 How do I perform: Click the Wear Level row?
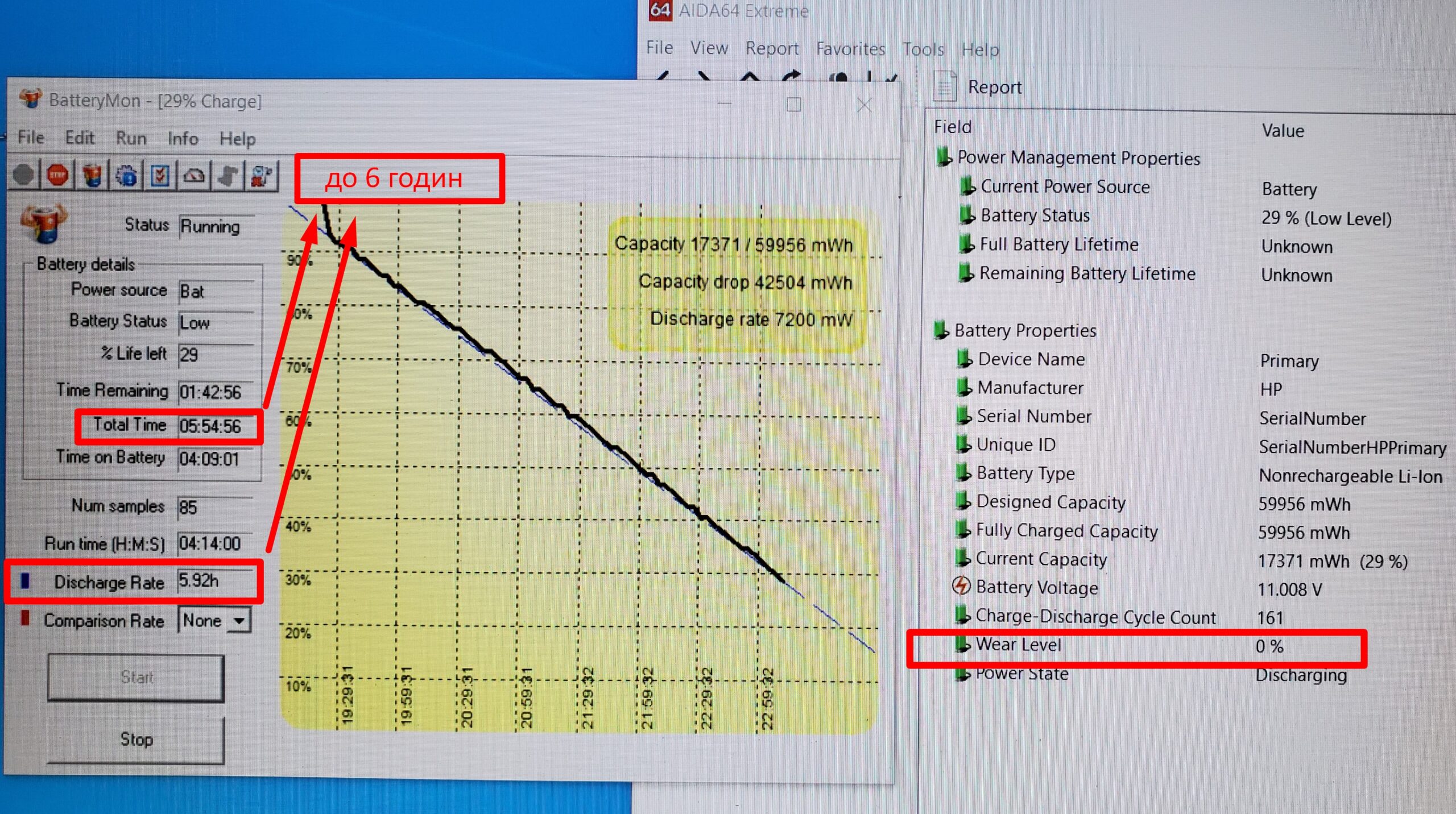tap(1018, 645)
